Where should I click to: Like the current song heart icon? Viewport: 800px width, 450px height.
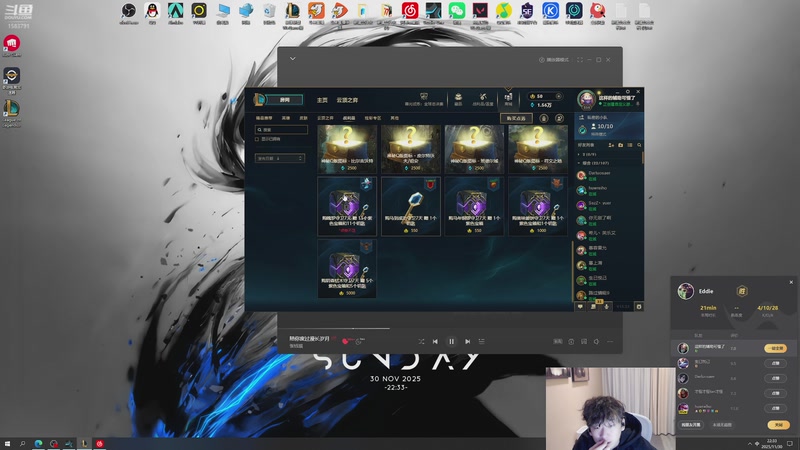point(345,341)
